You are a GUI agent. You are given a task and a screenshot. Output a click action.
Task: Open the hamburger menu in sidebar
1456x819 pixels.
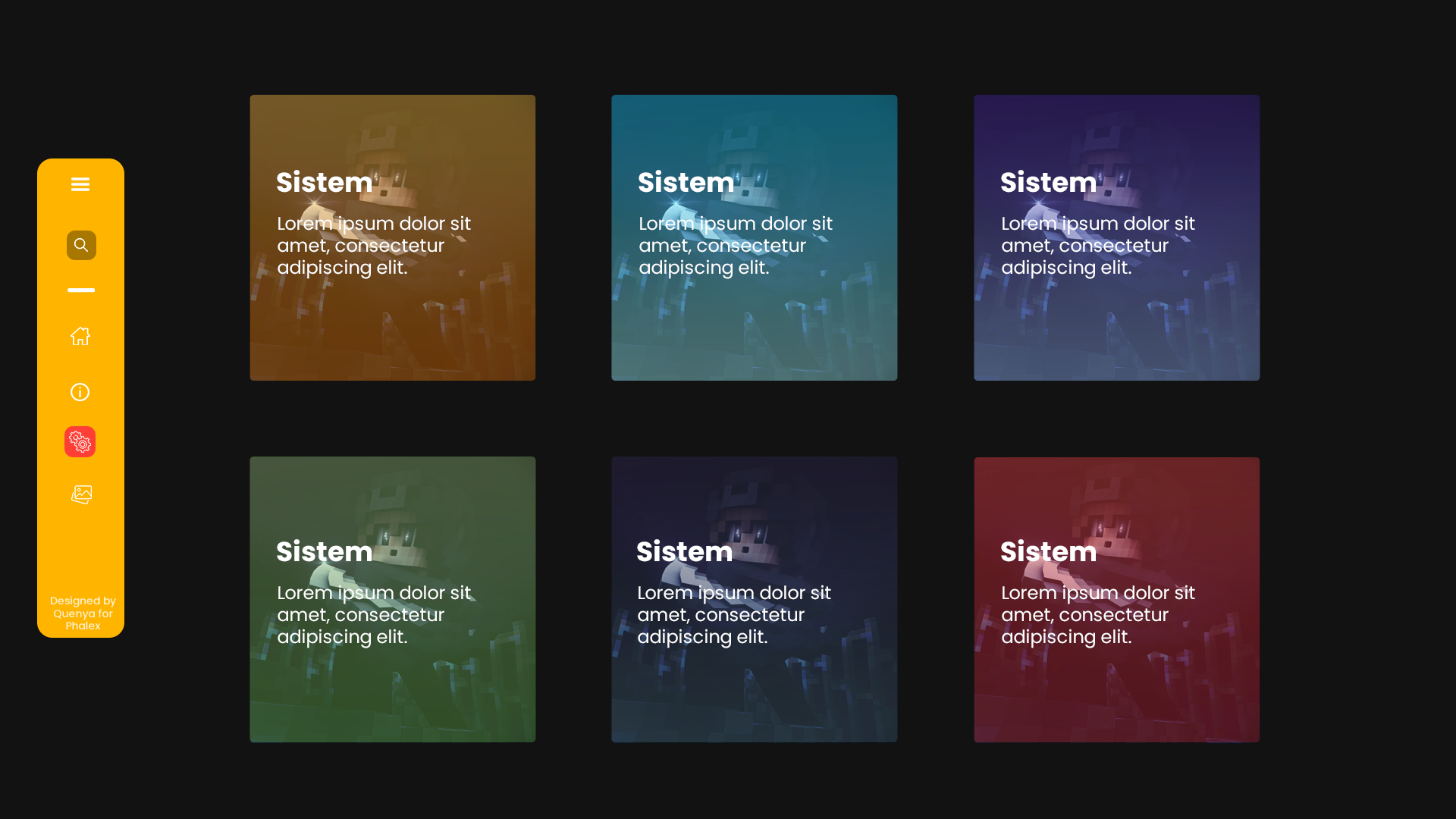click(x=80, y=184)
